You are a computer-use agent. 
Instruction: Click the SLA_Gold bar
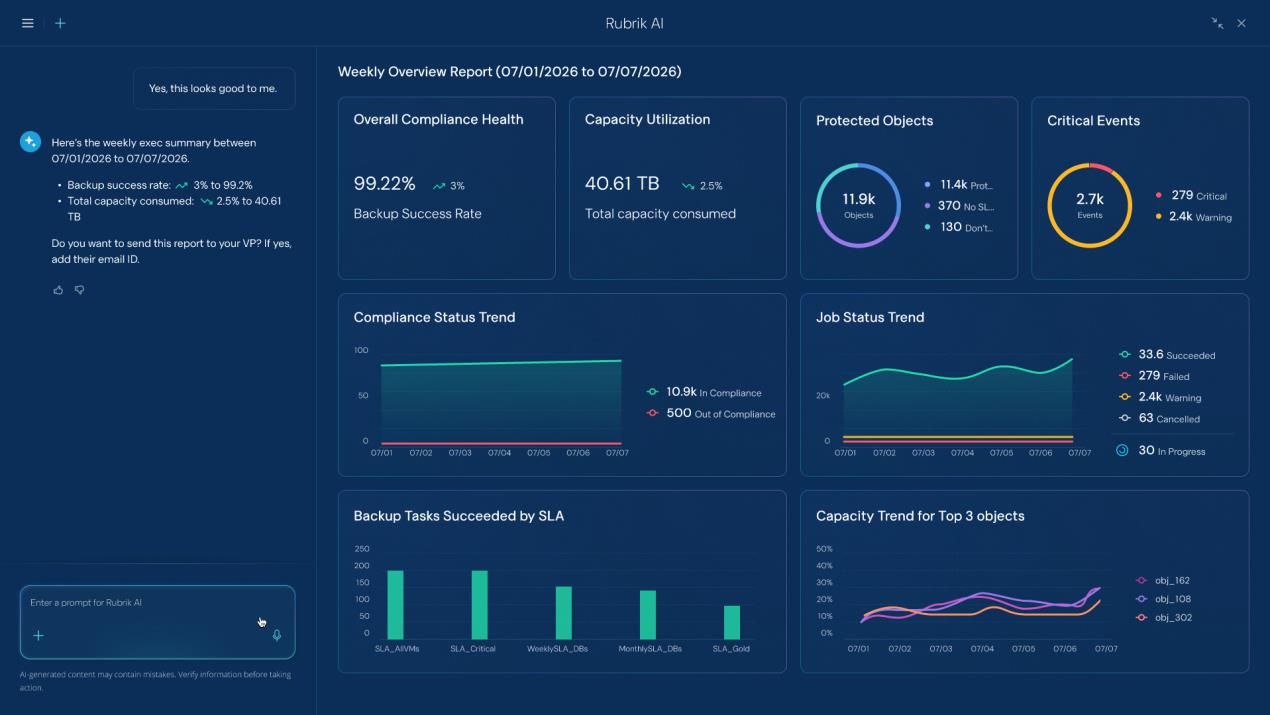pyautogui.click(x=732, y=622)
